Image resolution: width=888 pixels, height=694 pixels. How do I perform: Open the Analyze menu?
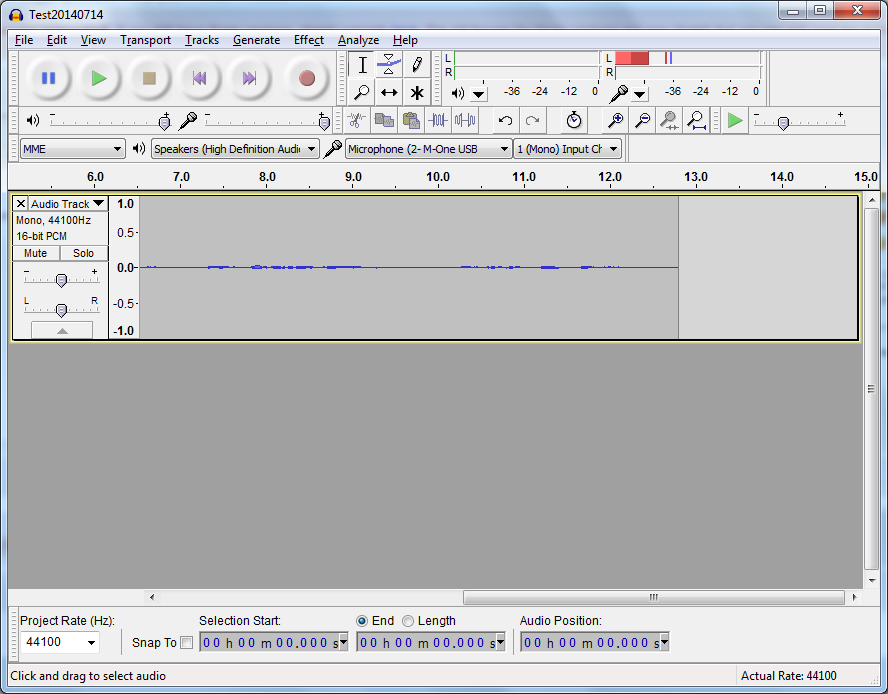pyautogui.click(x=358, y=40)
